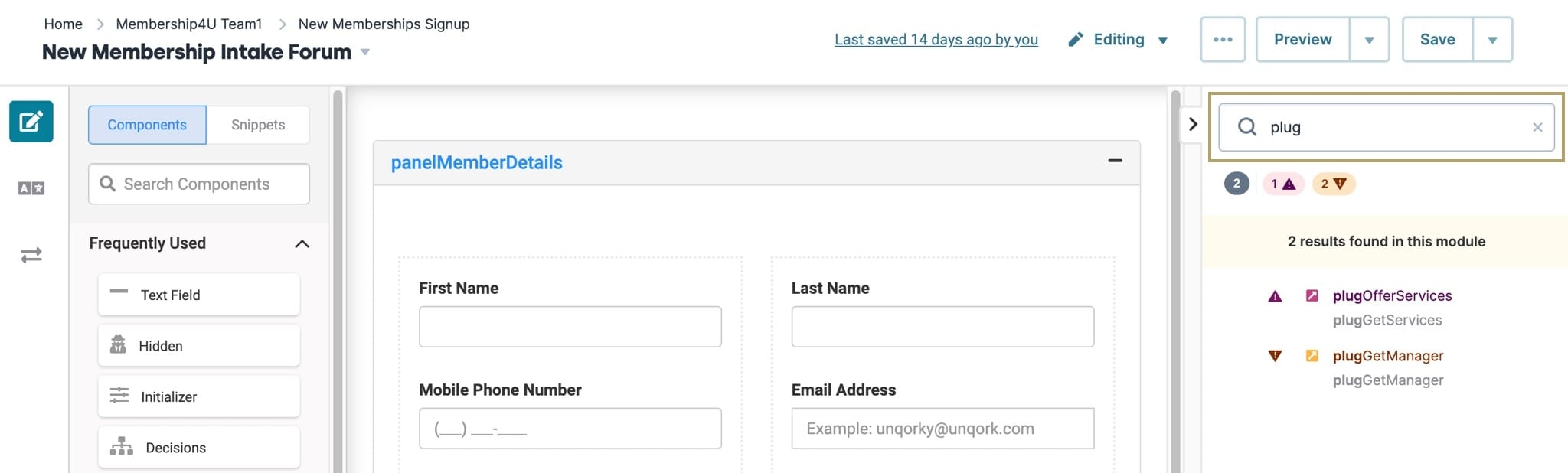Image resolution: width=1568 pixels, height=473 pixels.
Task: Switch to the Snippets tab
Action: pos(258,125)
